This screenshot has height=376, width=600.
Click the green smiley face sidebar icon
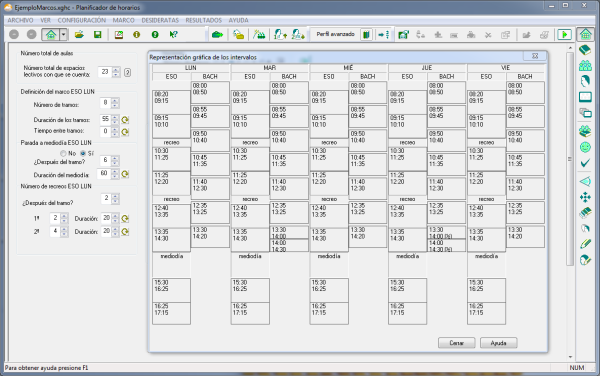pyautogui.click(x=585, y=147)
